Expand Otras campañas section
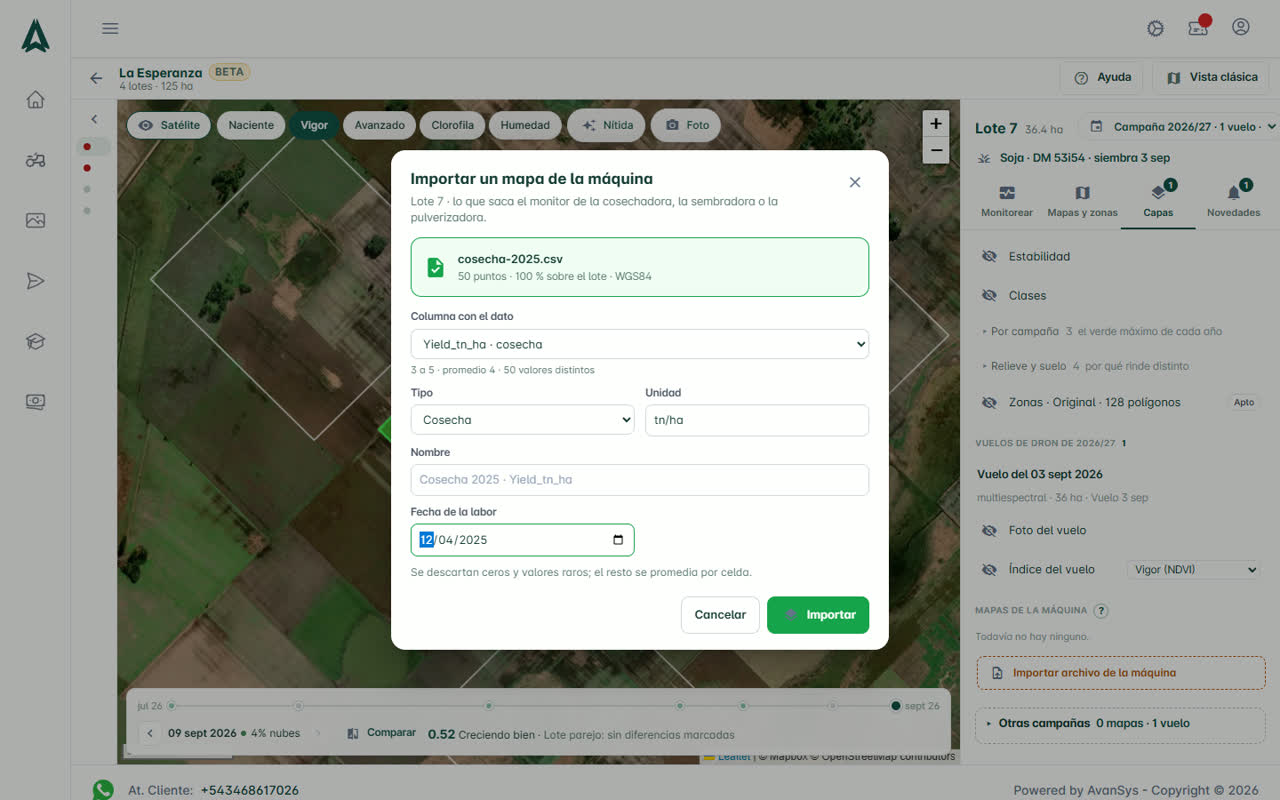The image size is (1280, 800). point(1120,723)
